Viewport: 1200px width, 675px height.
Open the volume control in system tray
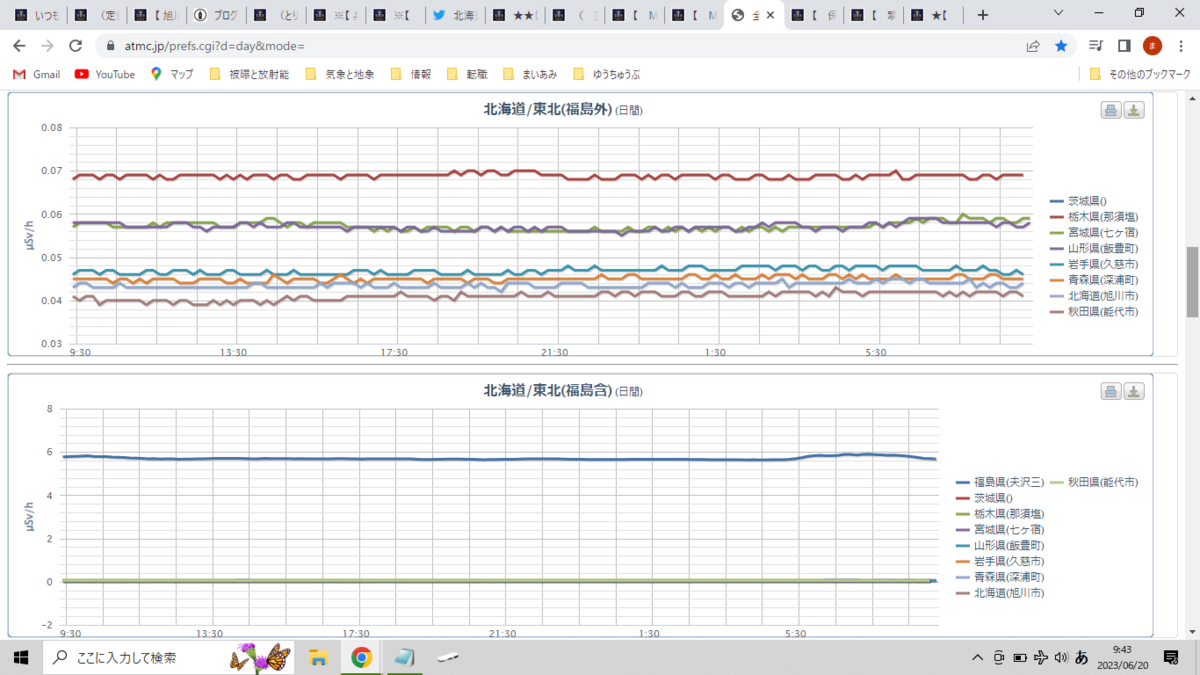point(1060,658)
